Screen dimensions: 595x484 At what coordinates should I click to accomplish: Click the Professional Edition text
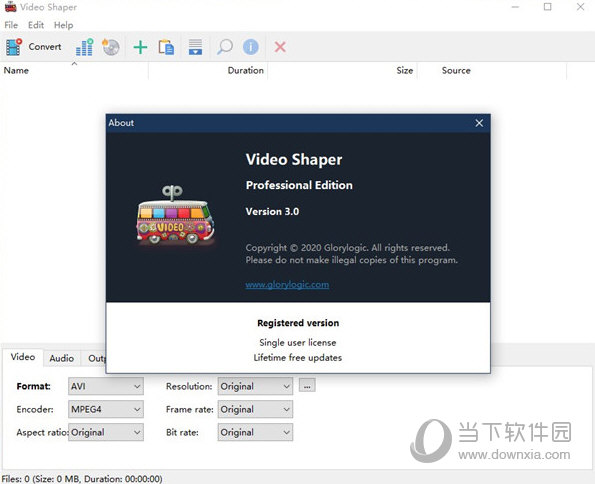point(299,185)
